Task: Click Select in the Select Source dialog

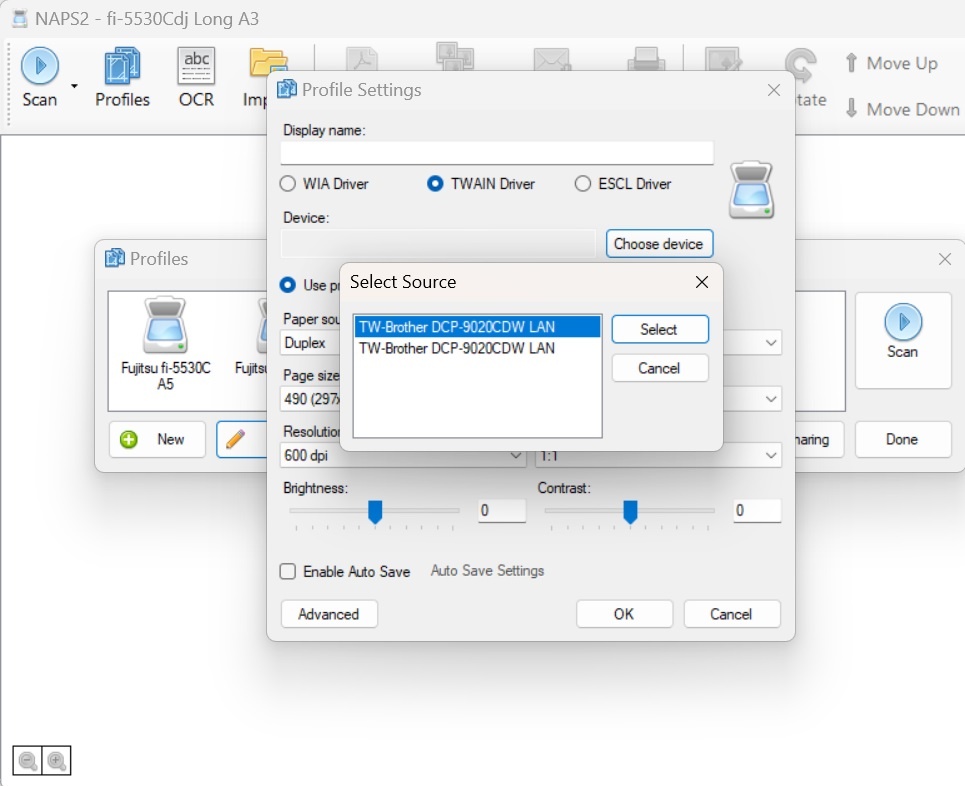Action: (660, 329)
